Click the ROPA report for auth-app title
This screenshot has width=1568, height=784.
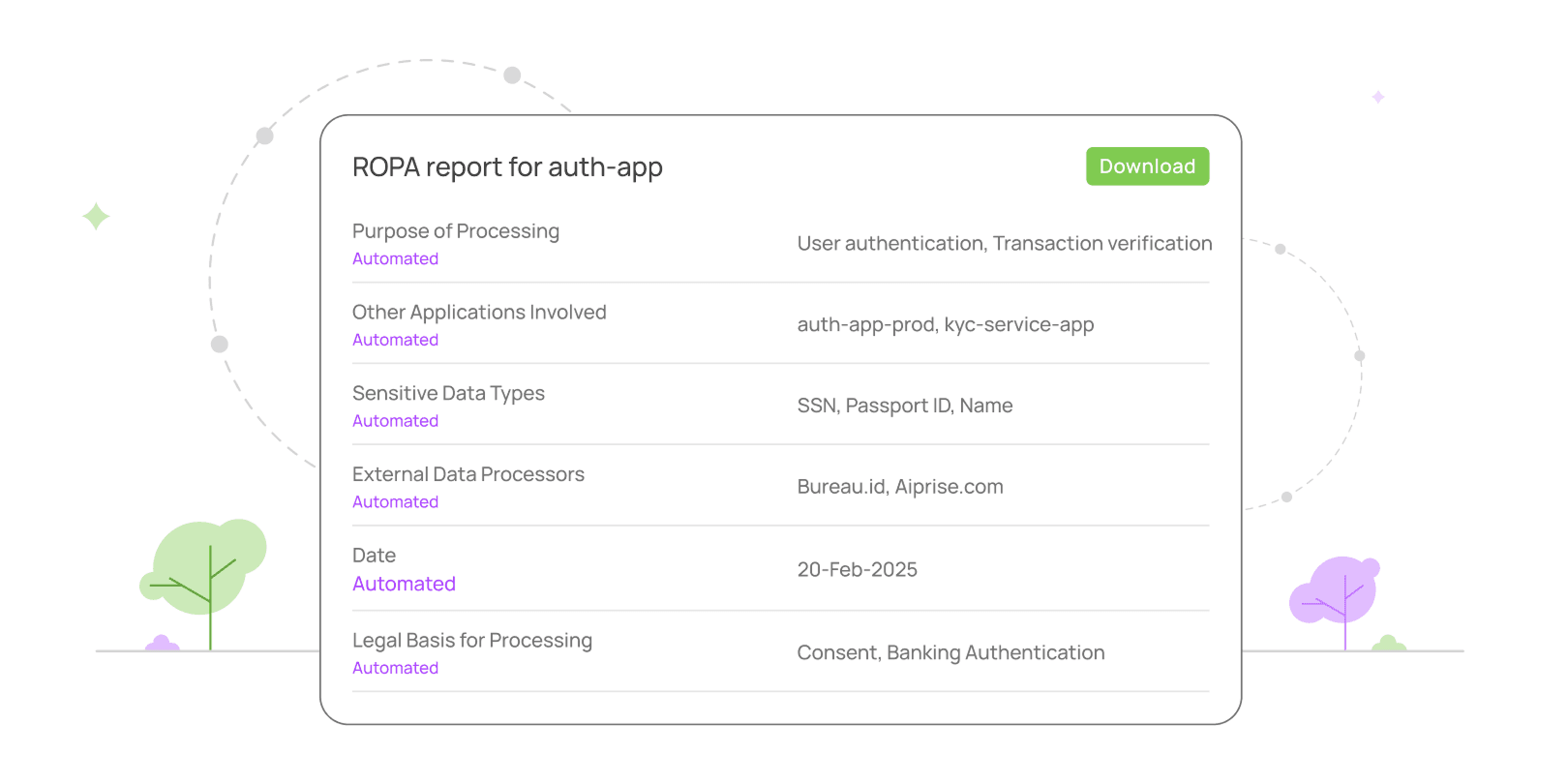click(x=507, y=167)
